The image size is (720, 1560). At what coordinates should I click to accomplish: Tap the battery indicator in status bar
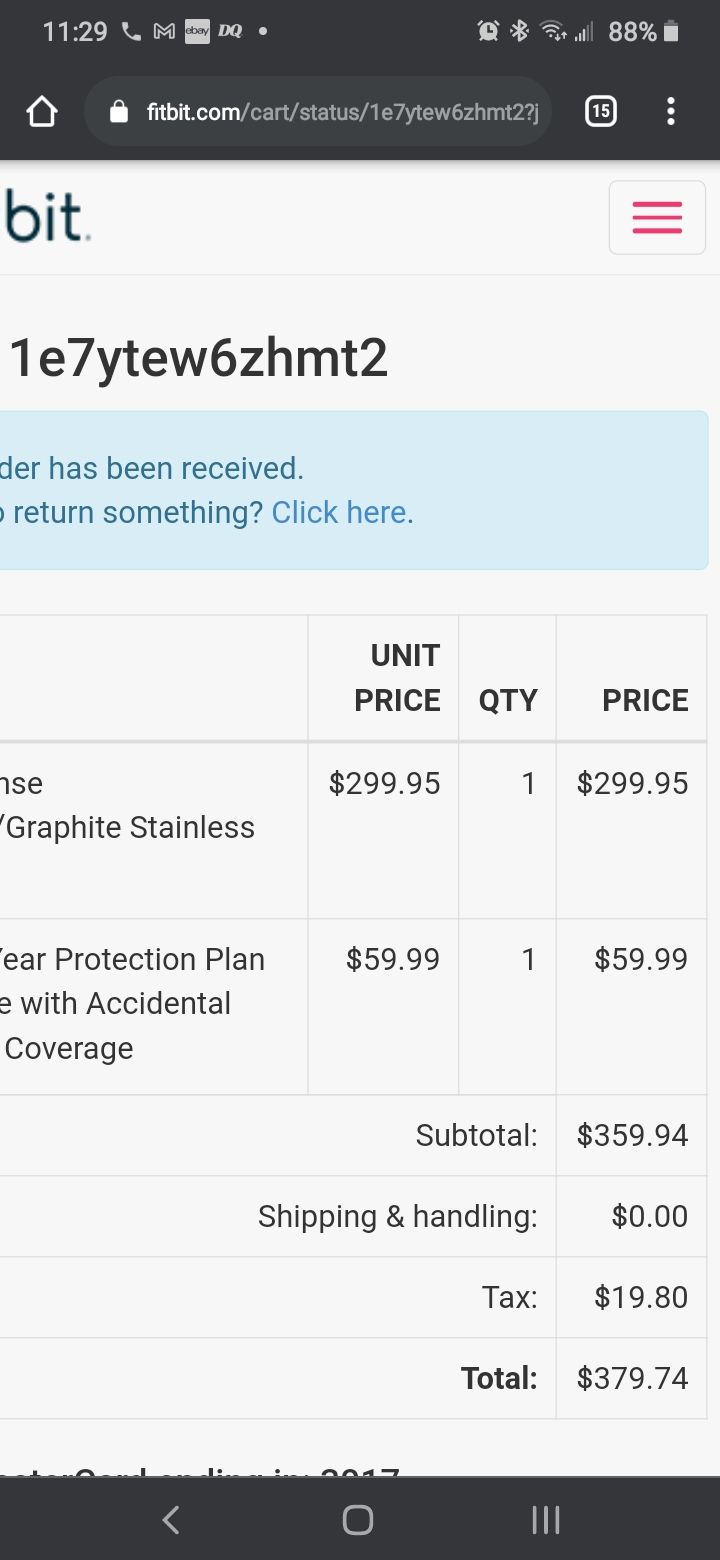click(x=671, y=32)
